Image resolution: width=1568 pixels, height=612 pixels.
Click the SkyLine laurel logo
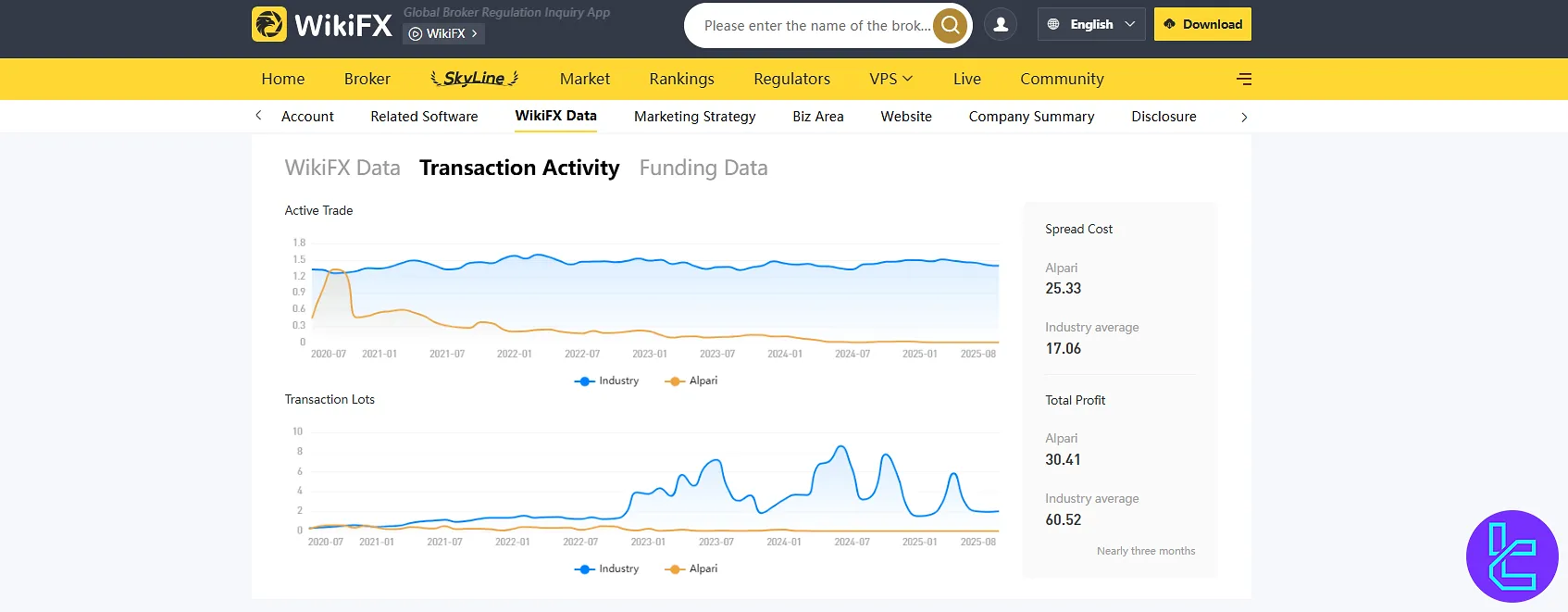tap(474, 79)
